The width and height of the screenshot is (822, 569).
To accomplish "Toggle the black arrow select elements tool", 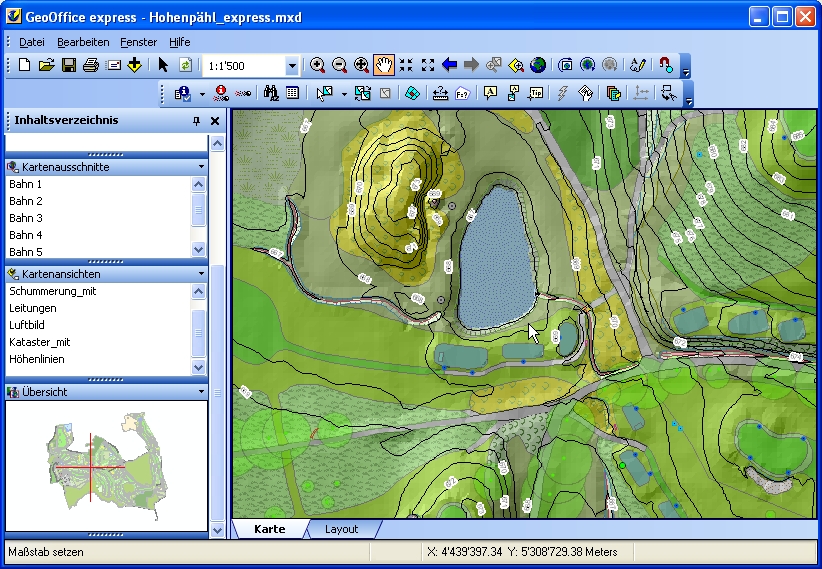I will click(164, 65).
